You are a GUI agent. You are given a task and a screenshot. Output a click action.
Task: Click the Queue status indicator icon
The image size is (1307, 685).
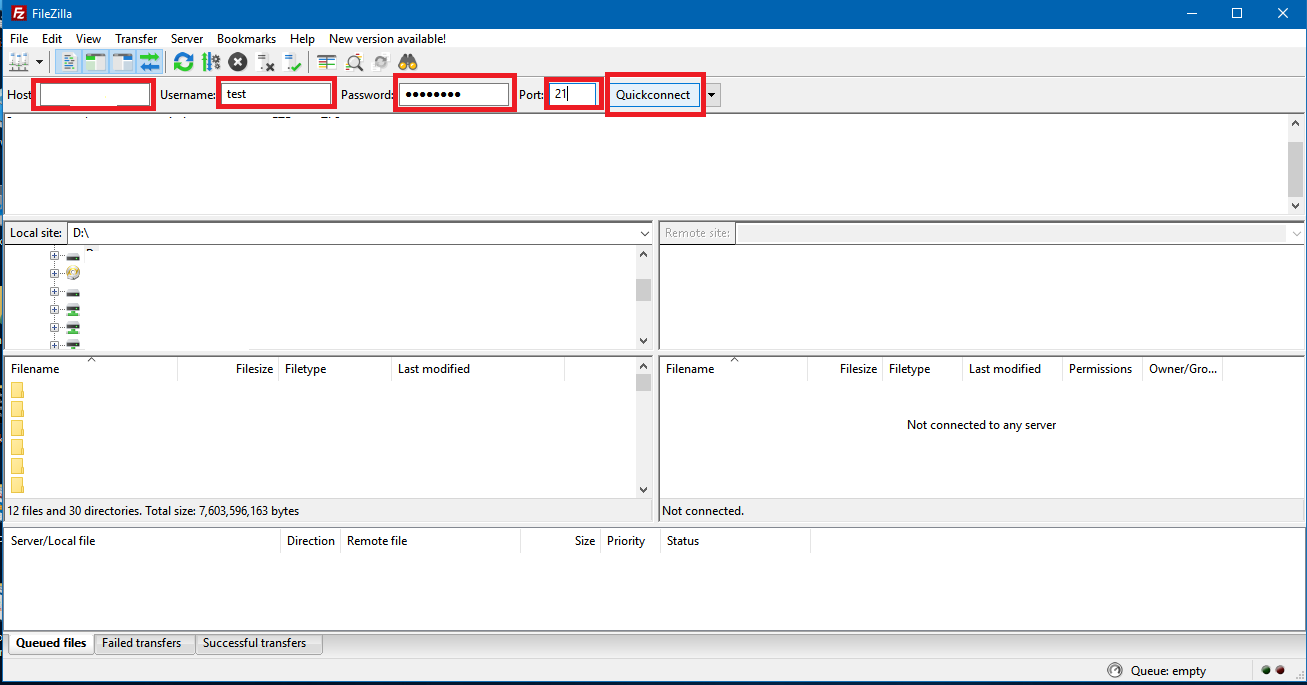click(x=1115, y=670)
